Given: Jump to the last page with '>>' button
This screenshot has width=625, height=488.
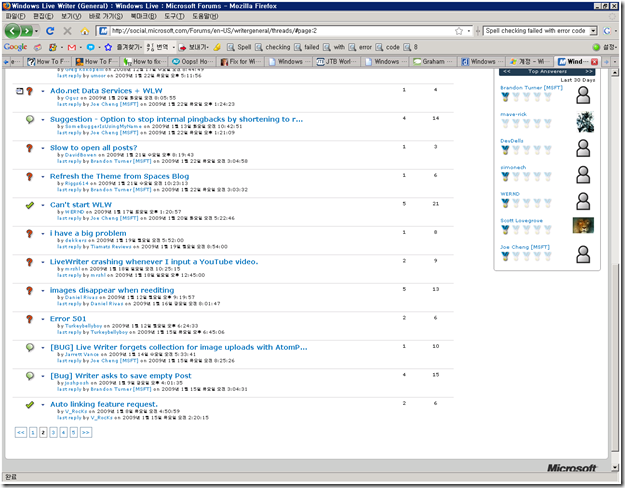Looking at the screenshot, I should pyautogui.click(x=86, y=433).
